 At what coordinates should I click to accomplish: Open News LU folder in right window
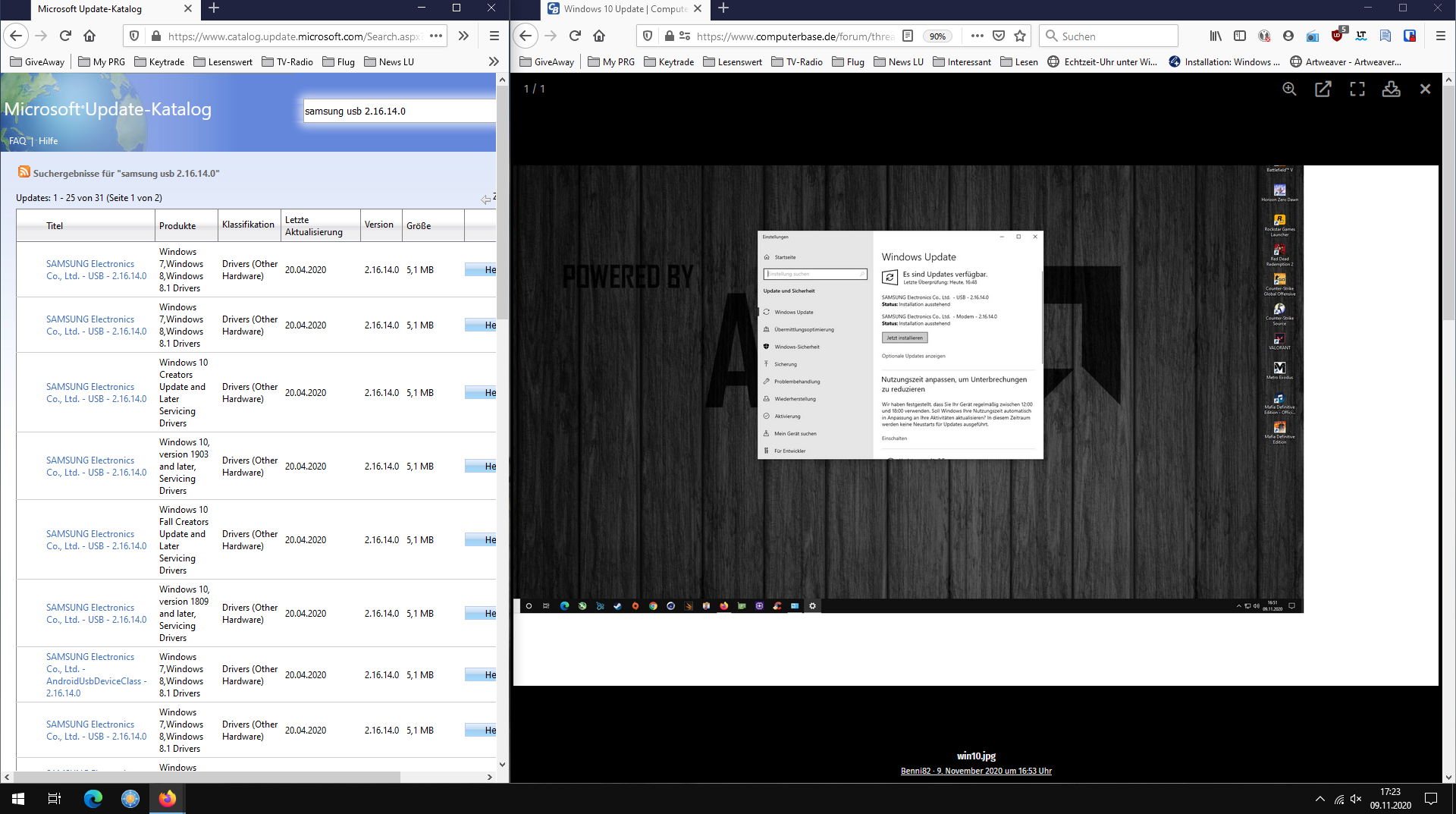898,62
